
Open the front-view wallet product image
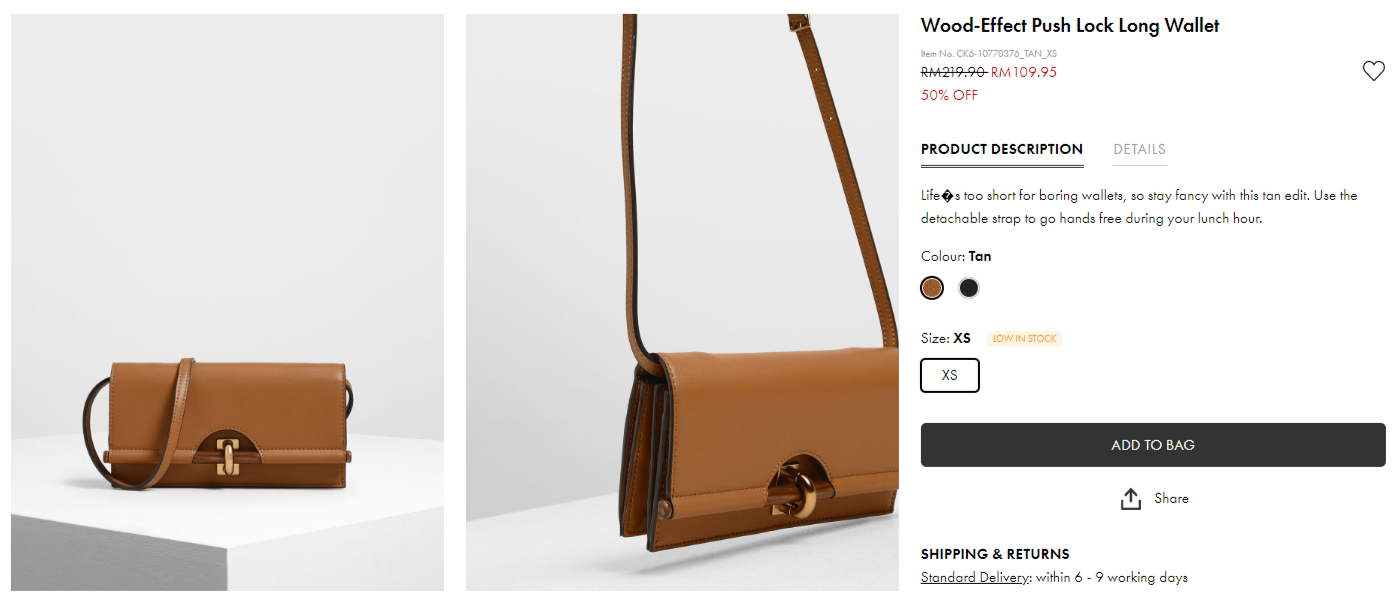tap(227, 302)
